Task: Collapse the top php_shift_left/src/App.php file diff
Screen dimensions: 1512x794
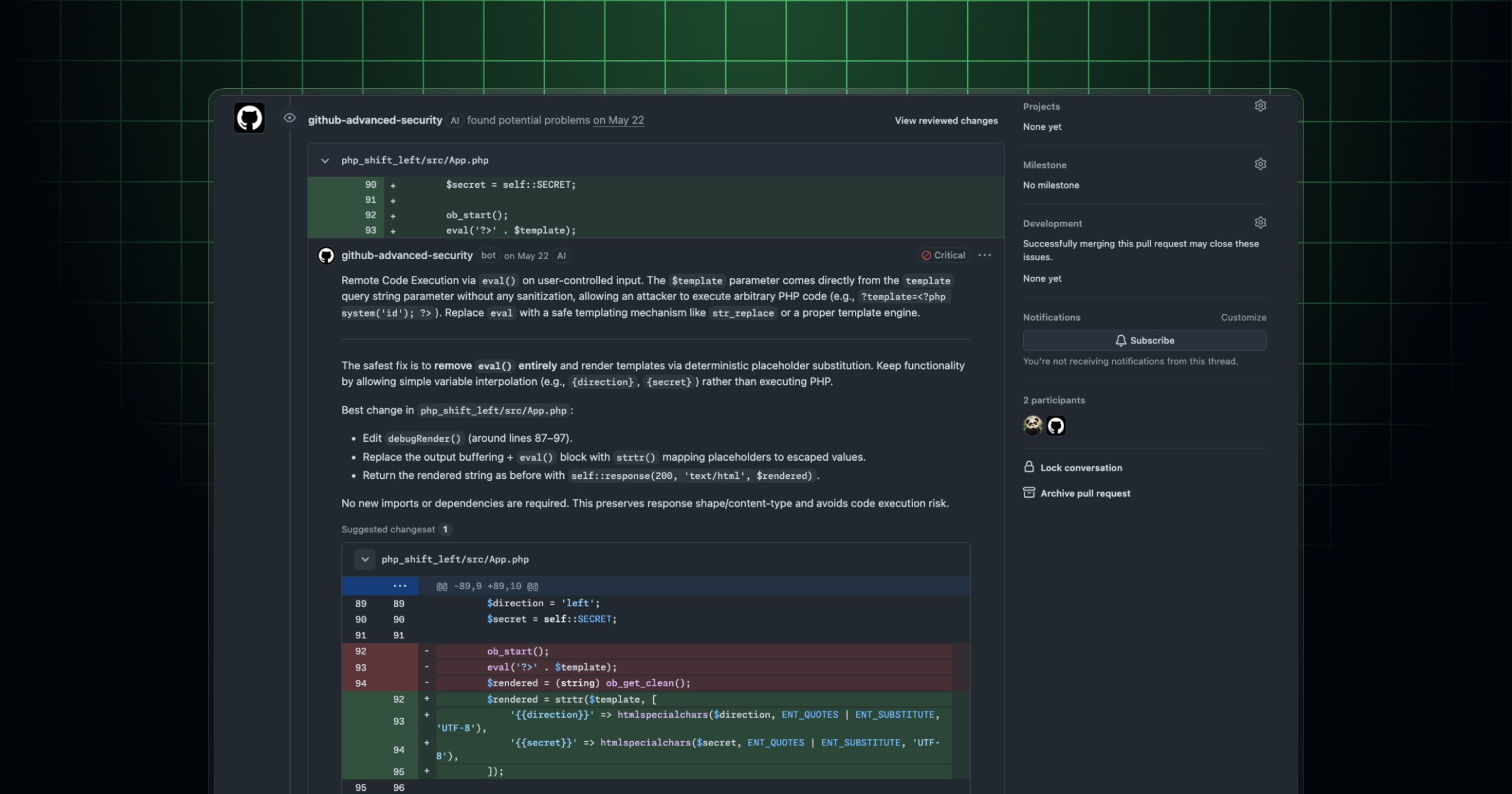Action: 325,161
